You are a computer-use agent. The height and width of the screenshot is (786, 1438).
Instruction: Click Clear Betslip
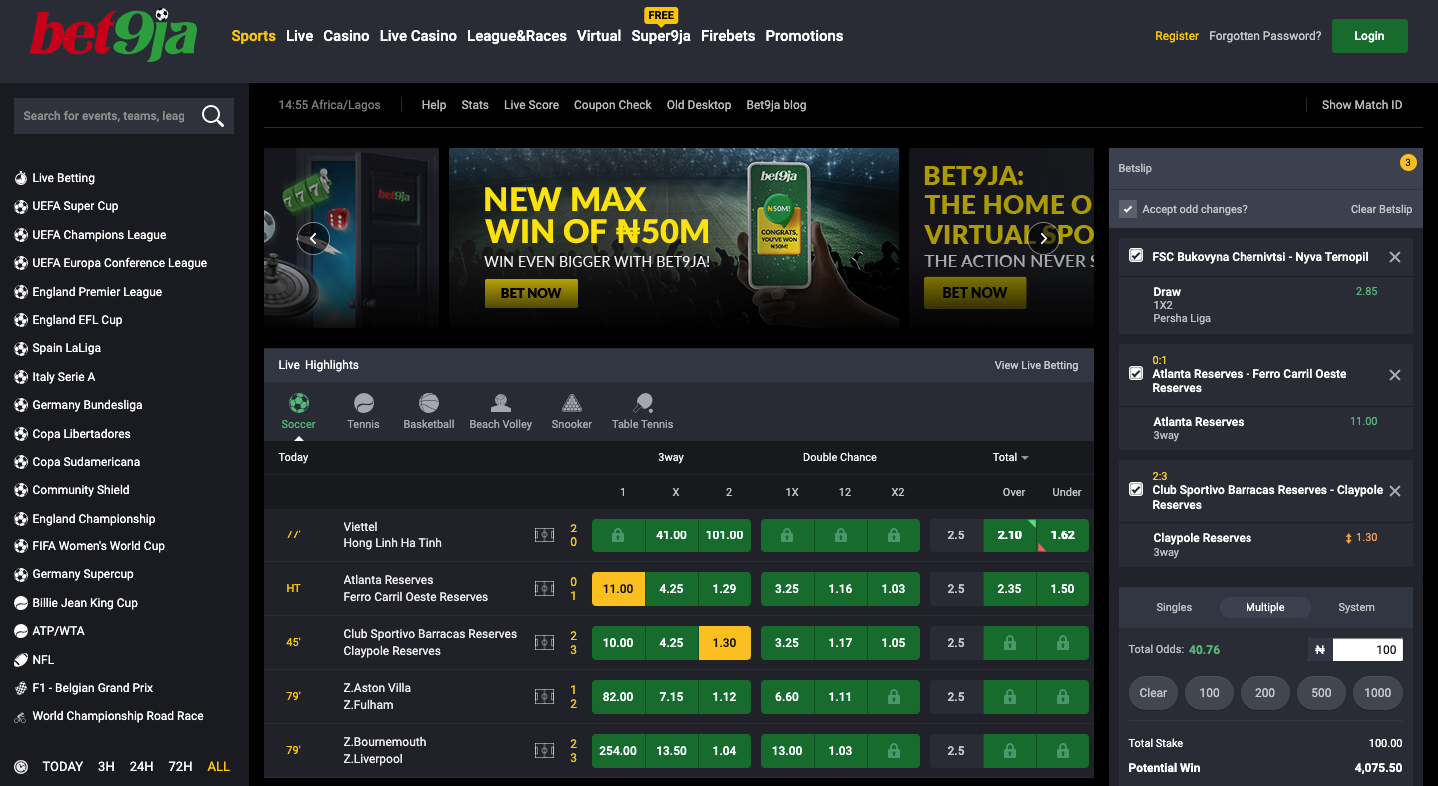point(1381,209)
